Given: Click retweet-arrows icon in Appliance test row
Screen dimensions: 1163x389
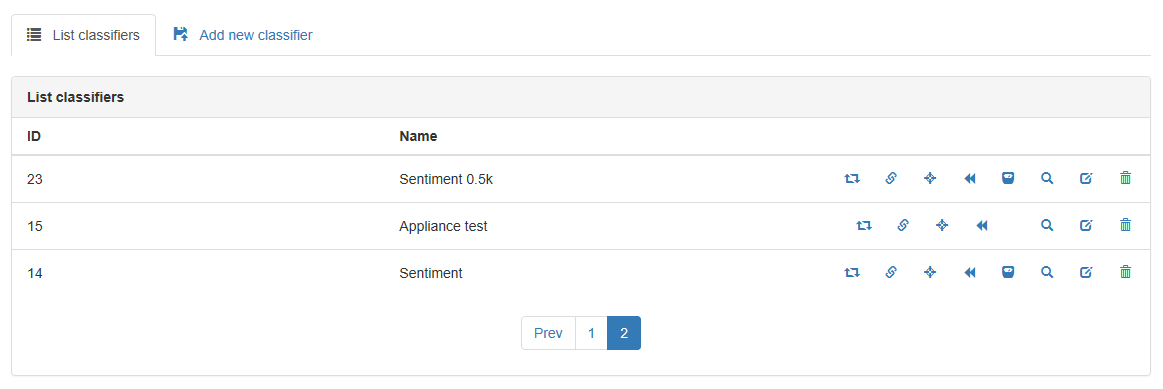Looking at the screenshot, I should point(864,226).
